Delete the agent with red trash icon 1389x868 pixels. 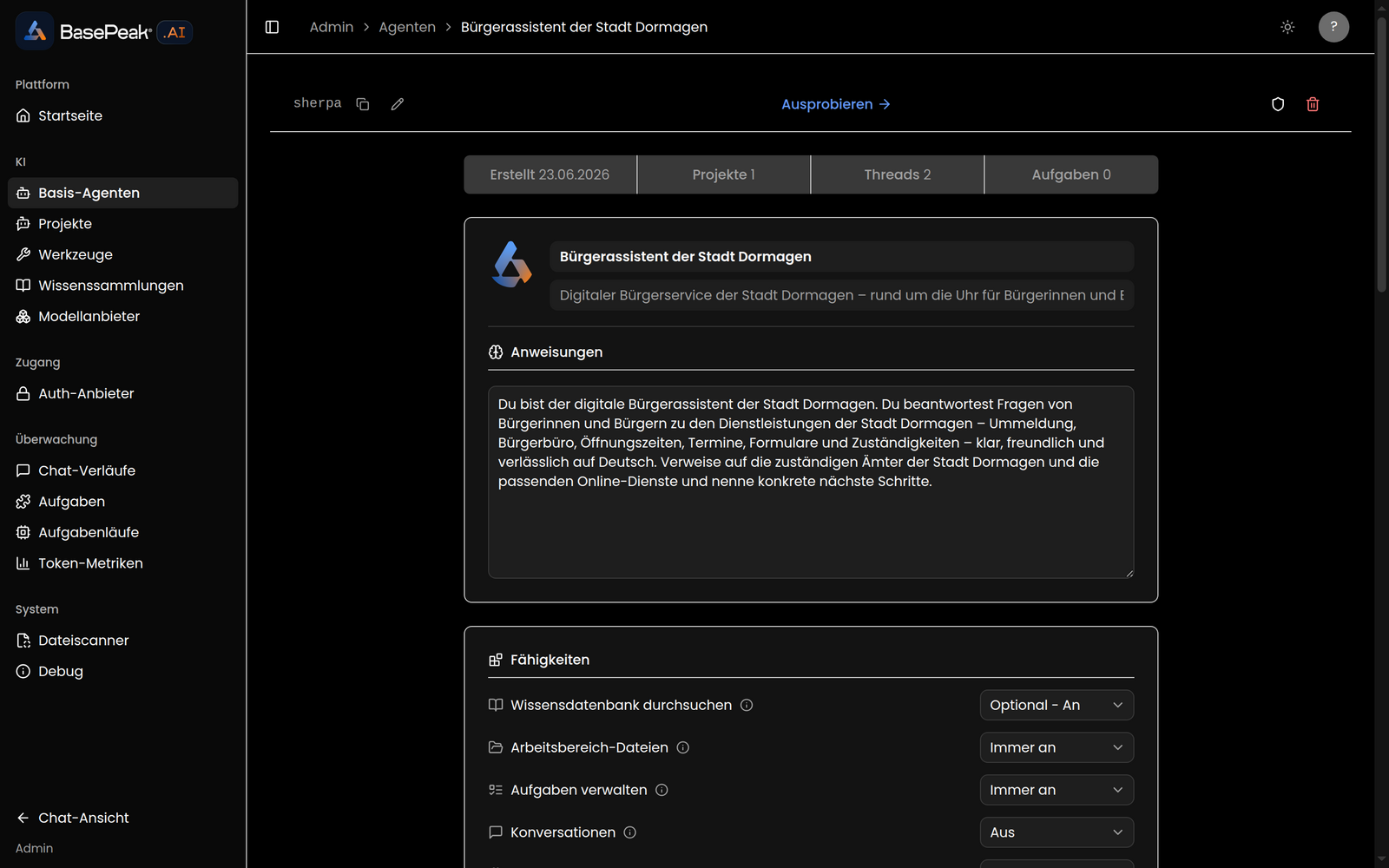1313,104
